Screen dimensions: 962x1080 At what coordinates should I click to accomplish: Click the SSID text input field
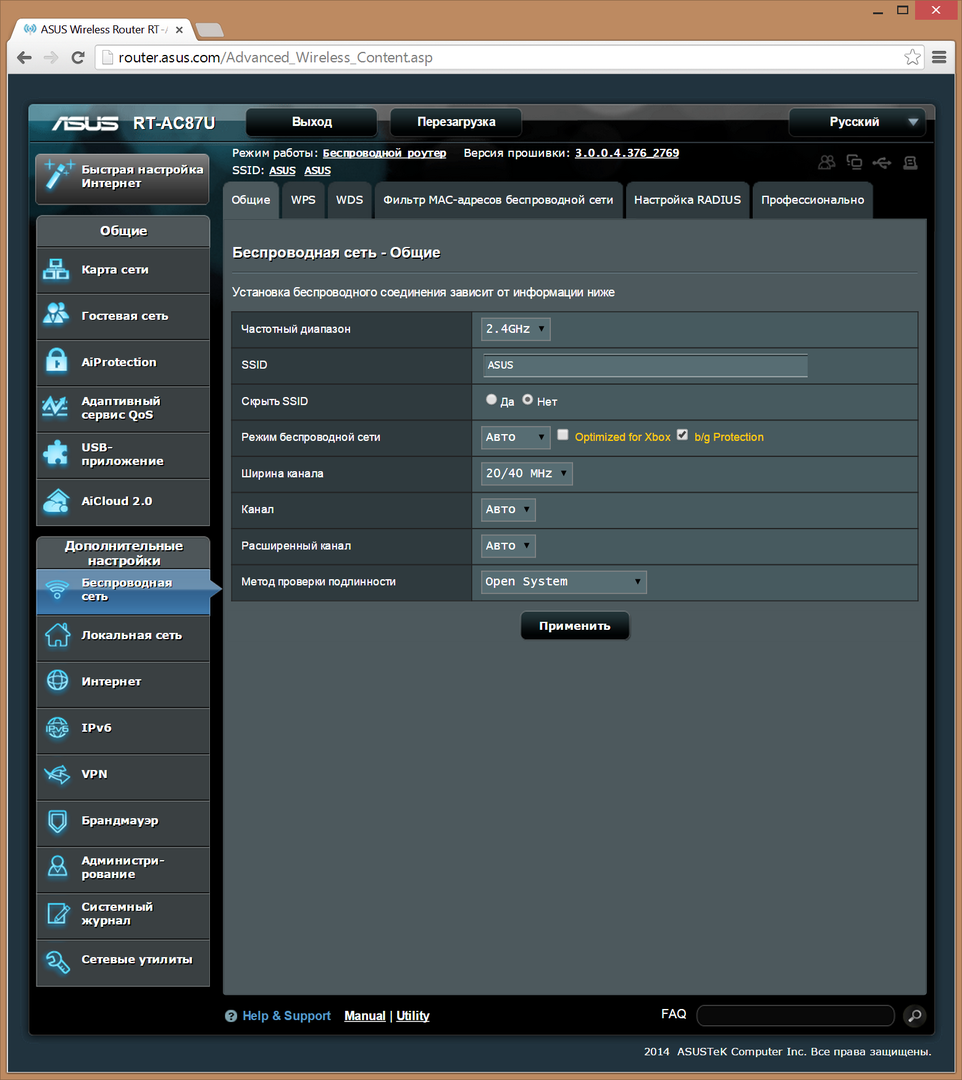coord(645,365)
